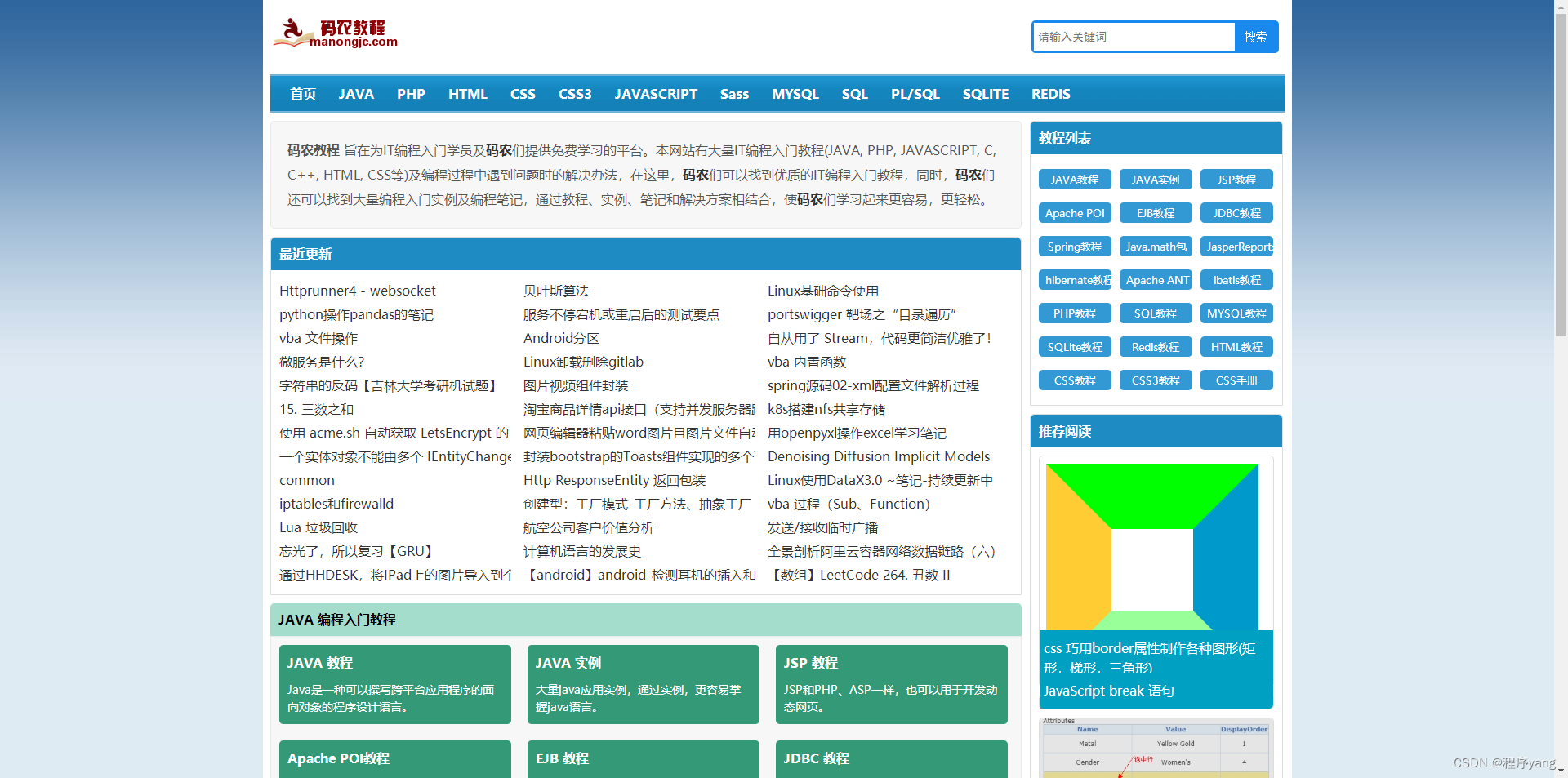
Task: Click the Java.math包 tag button
Action: pos(1156,247)
